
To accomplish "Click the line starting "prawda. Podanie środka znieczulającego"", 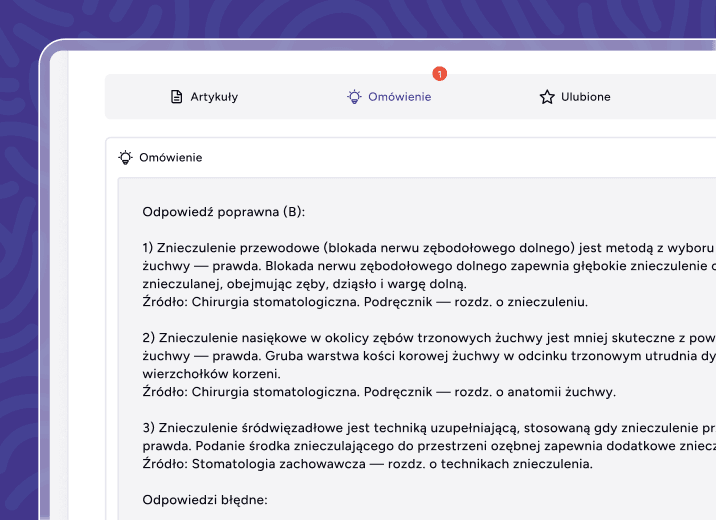I will [429, 446].
